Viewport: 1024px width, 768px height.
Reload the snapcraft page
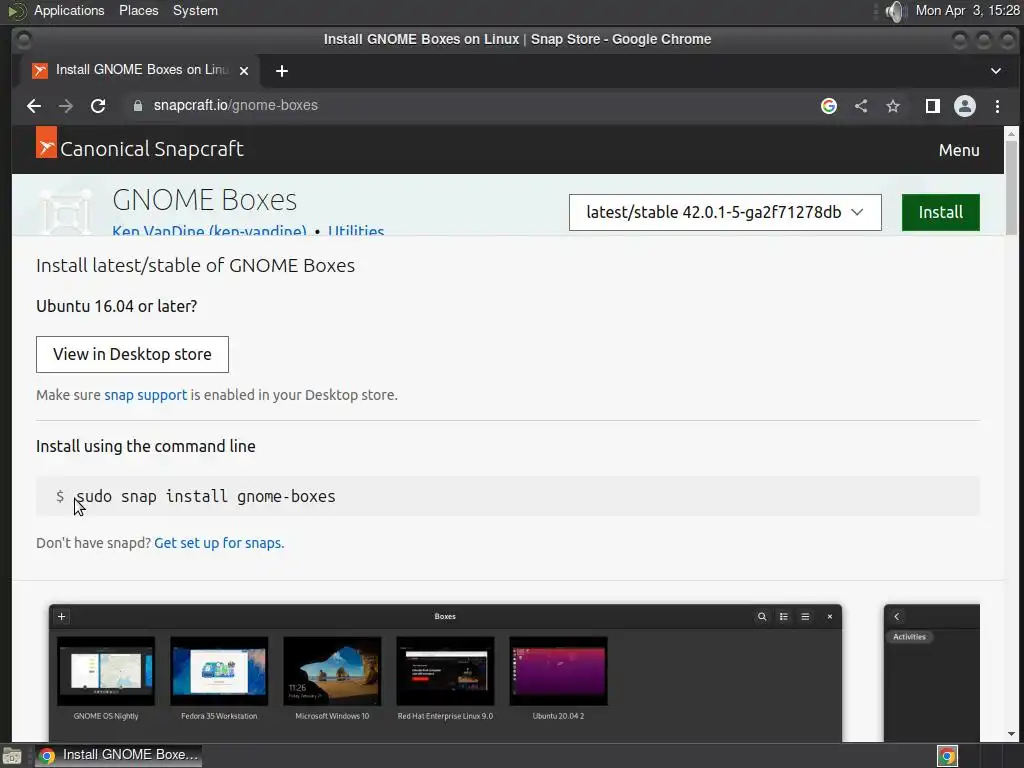pos(98,106)
